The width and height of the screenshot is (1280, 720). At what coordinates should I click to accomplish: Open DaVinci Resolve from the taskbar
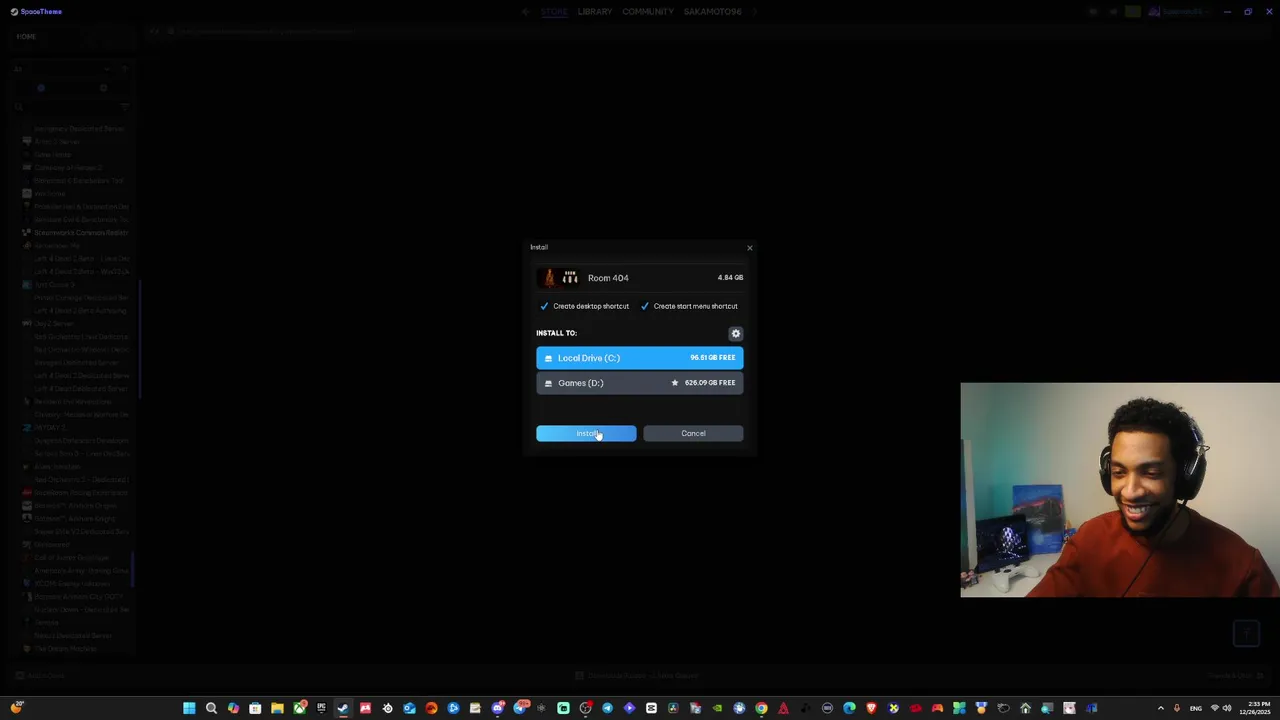[x=673, y=708]
